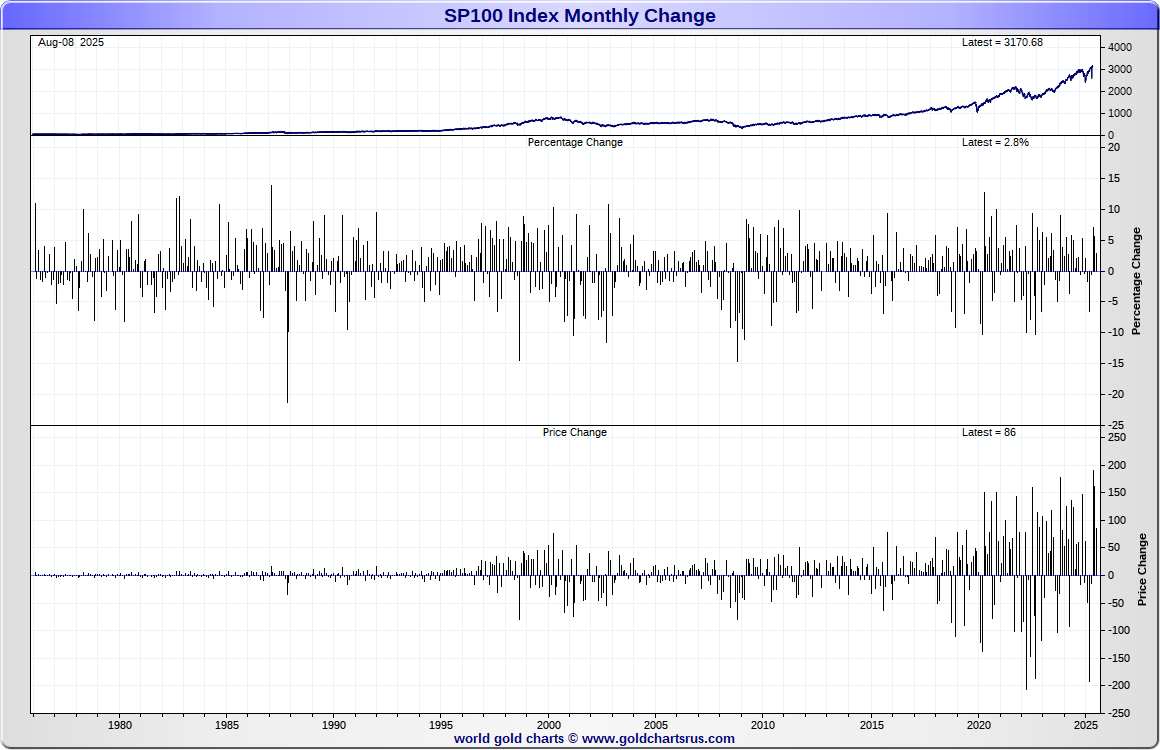This screenshot has width=1160, height=750.
Task: Click the 2010 x-axis year label
Action: coord(763,725)
